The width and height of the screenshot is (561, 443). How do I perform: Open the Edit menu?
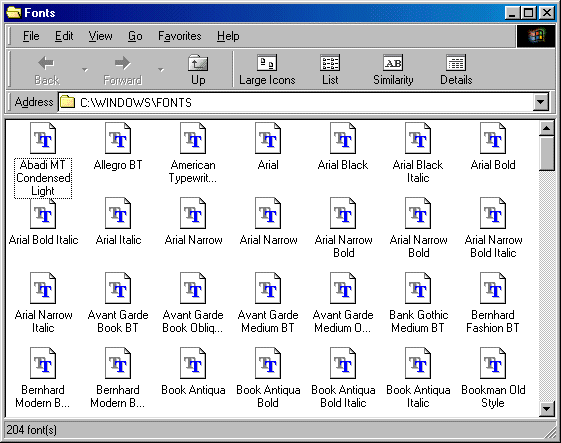pos(64,36)
